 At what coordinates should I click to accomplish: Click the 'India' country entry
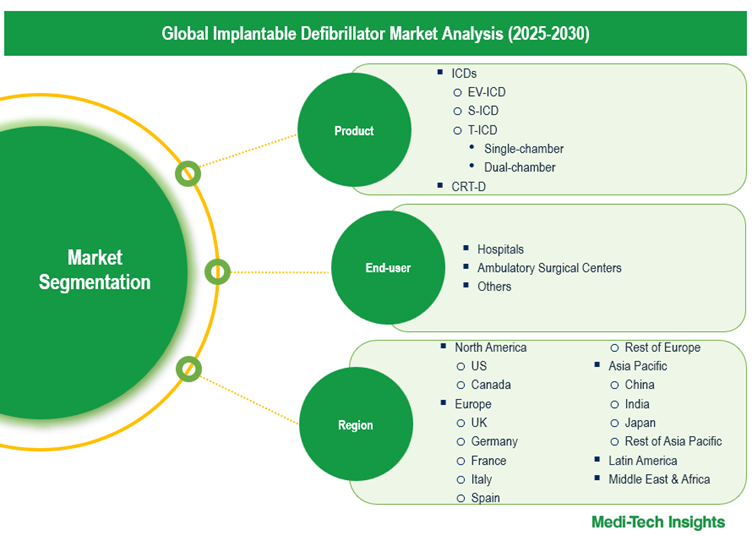pos(637,404)
